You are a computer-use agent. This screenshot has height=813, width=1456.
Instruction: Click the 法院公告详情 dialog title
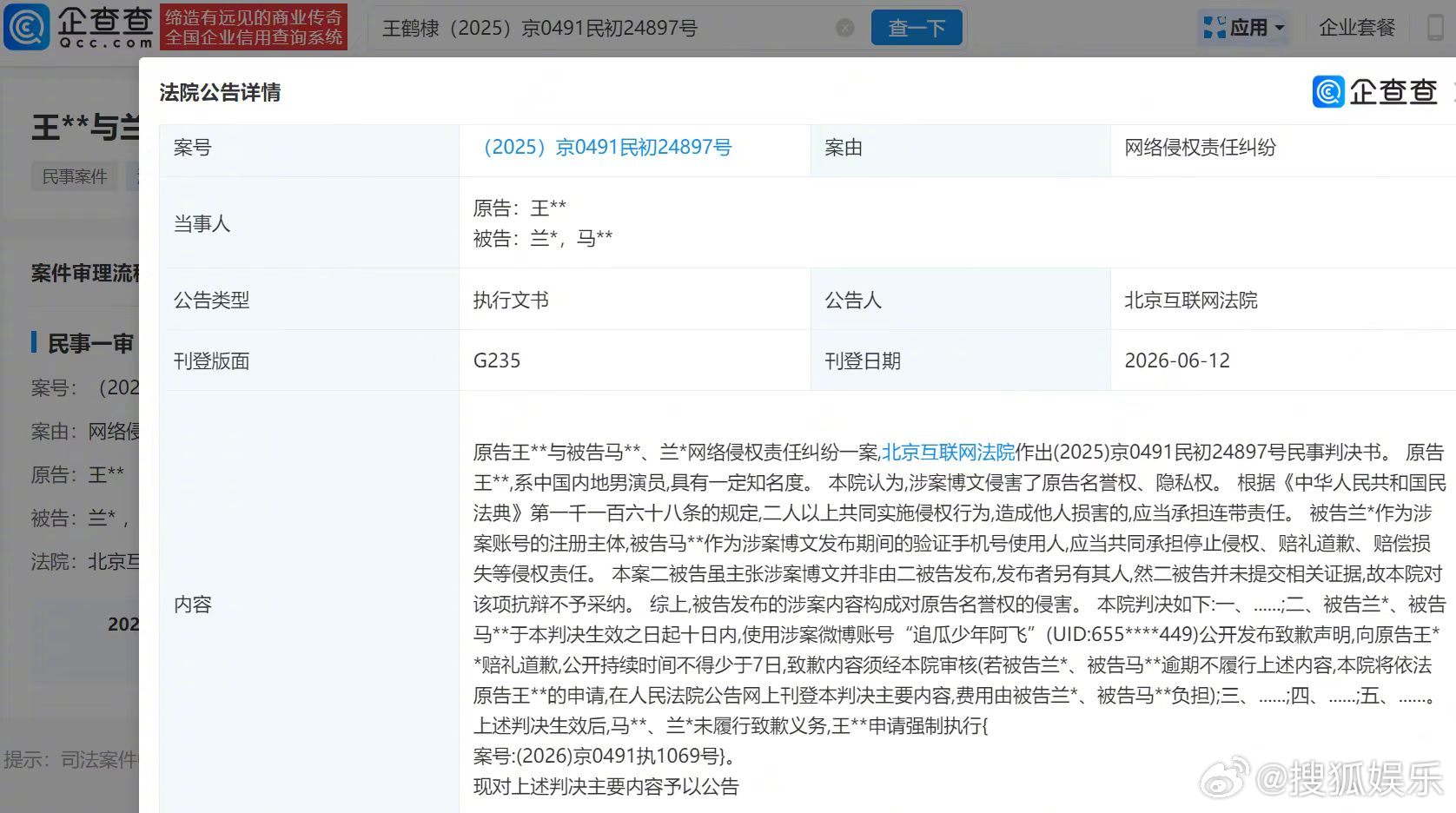pyautogui.click(x=220, y=93)
